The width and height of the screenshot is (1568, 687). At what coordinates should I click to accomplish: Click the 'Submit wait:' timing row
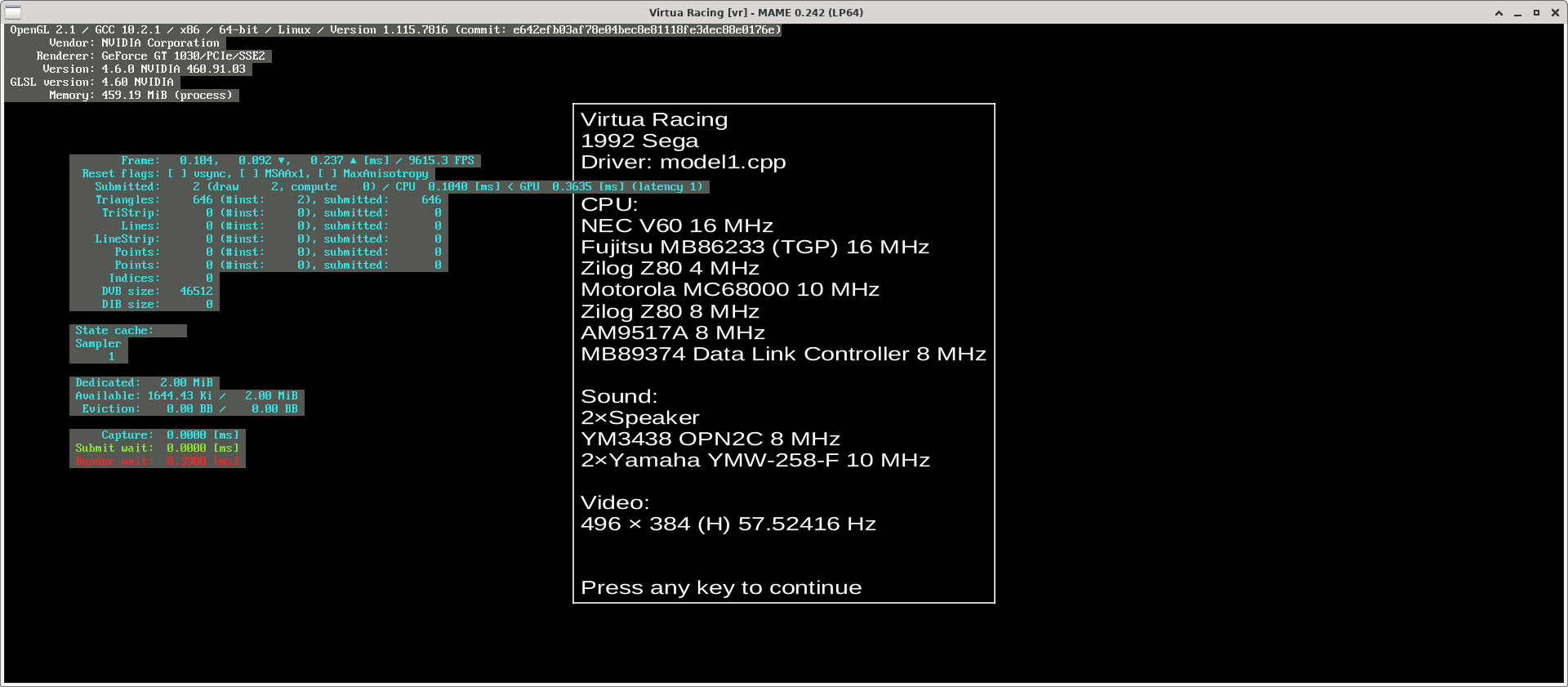(157, 448)
